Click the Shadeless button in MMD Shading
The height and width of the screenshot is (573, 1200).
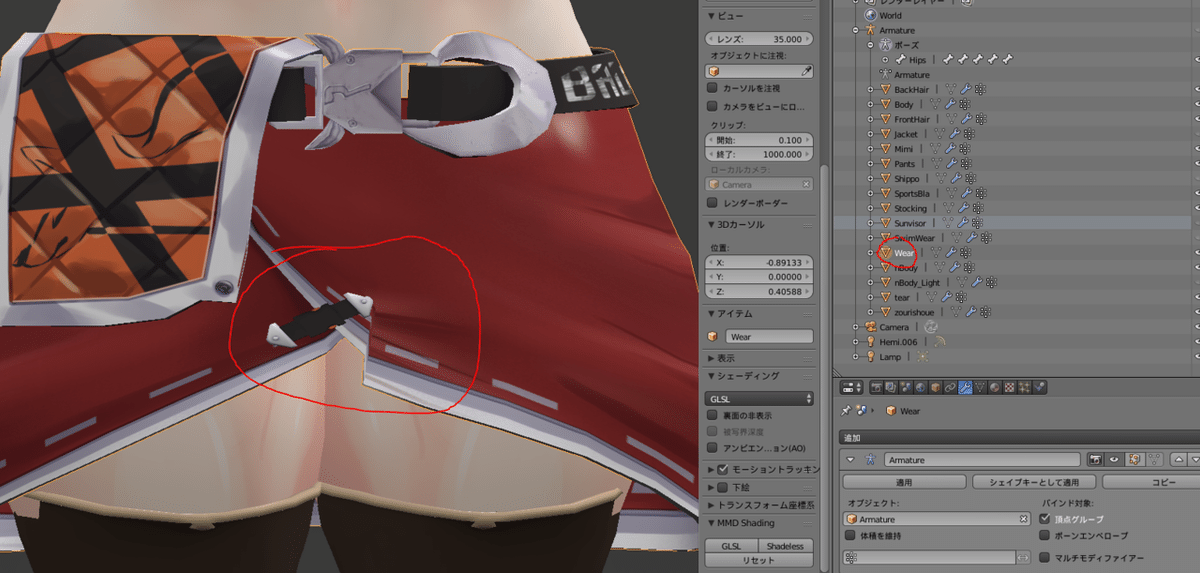click(x=786, y=546)
